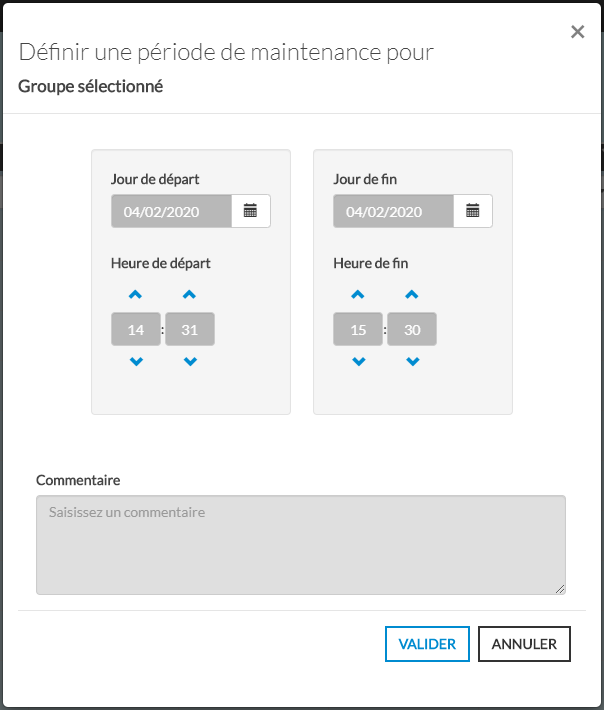Decrease the end hour value
This screenshot has width=604, height=710.
pyautogui.click(x=359, y=362)
